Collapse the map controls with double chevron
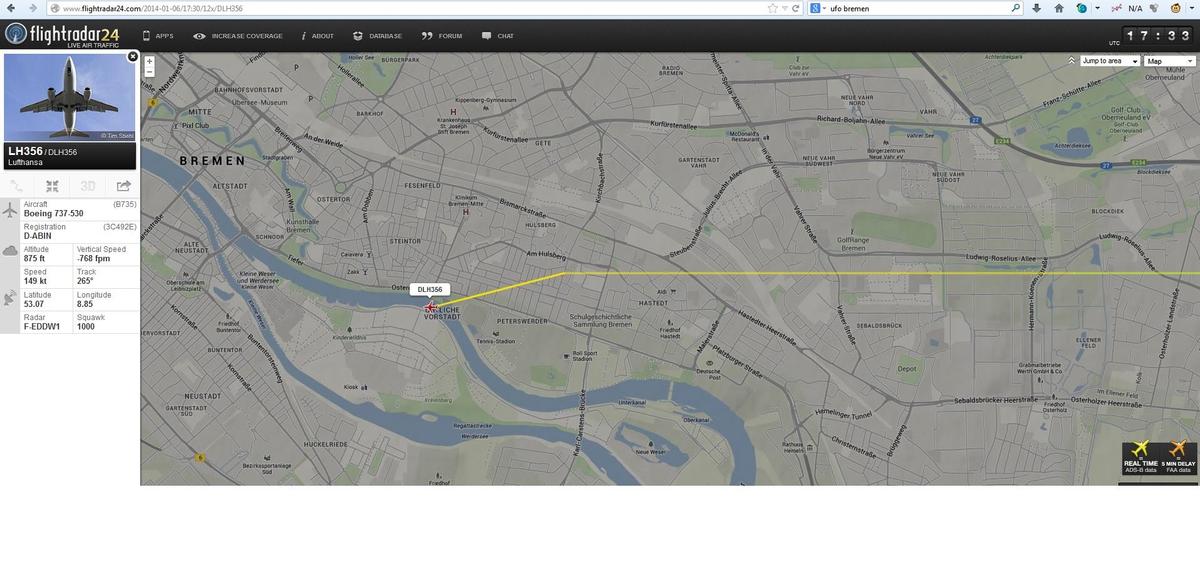 1071,61
